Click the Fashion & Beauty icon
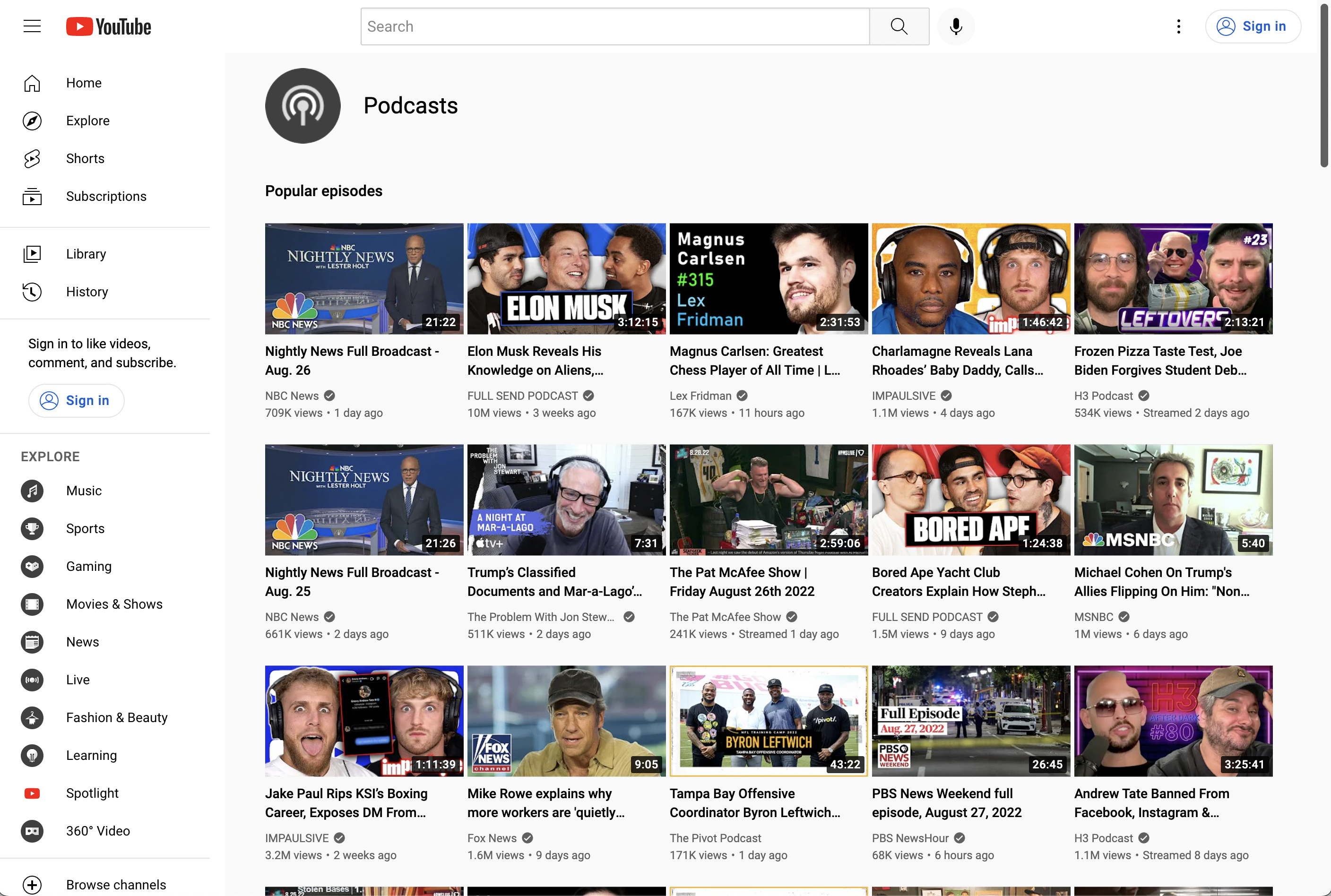Screen dimensions: 1331x896 point(32,717)
